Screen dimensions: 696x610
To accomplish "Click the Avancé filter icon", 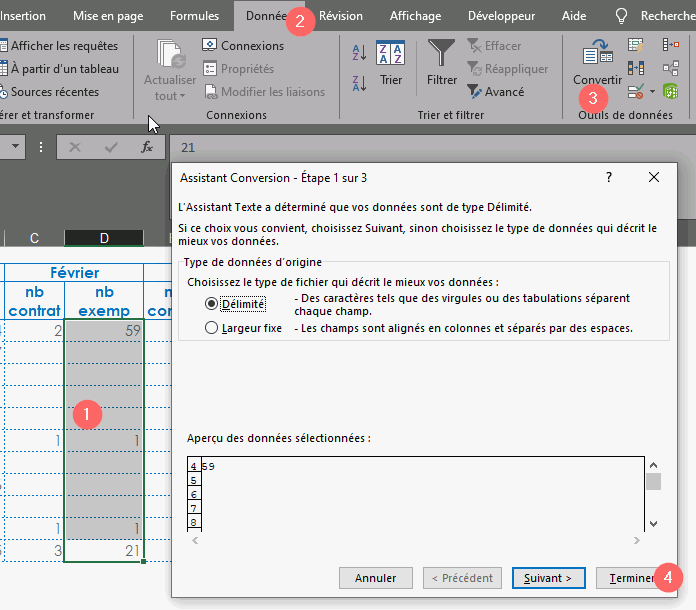I will (x=474, y=91).
